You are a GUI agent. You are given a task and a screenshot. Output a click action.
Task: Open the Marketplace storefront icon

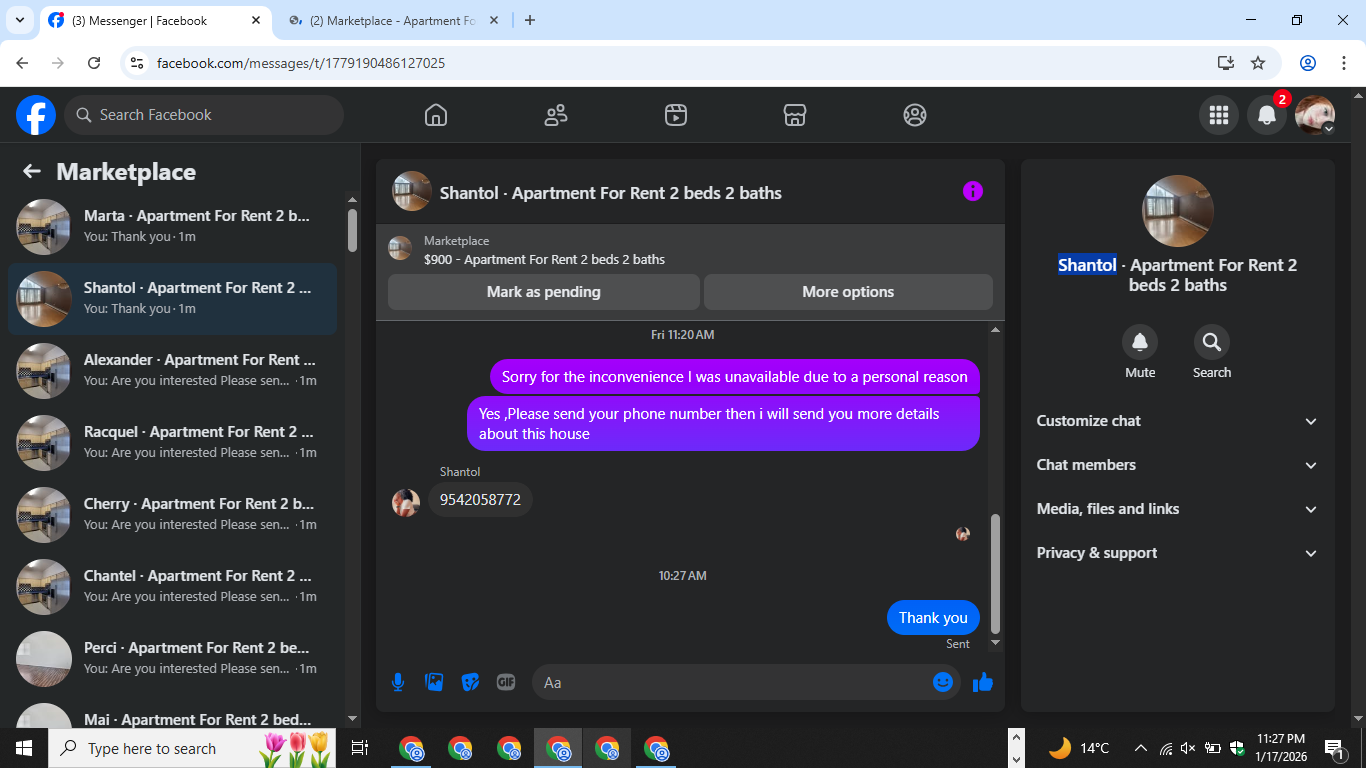pyautogui.click(x=795, y=115)
